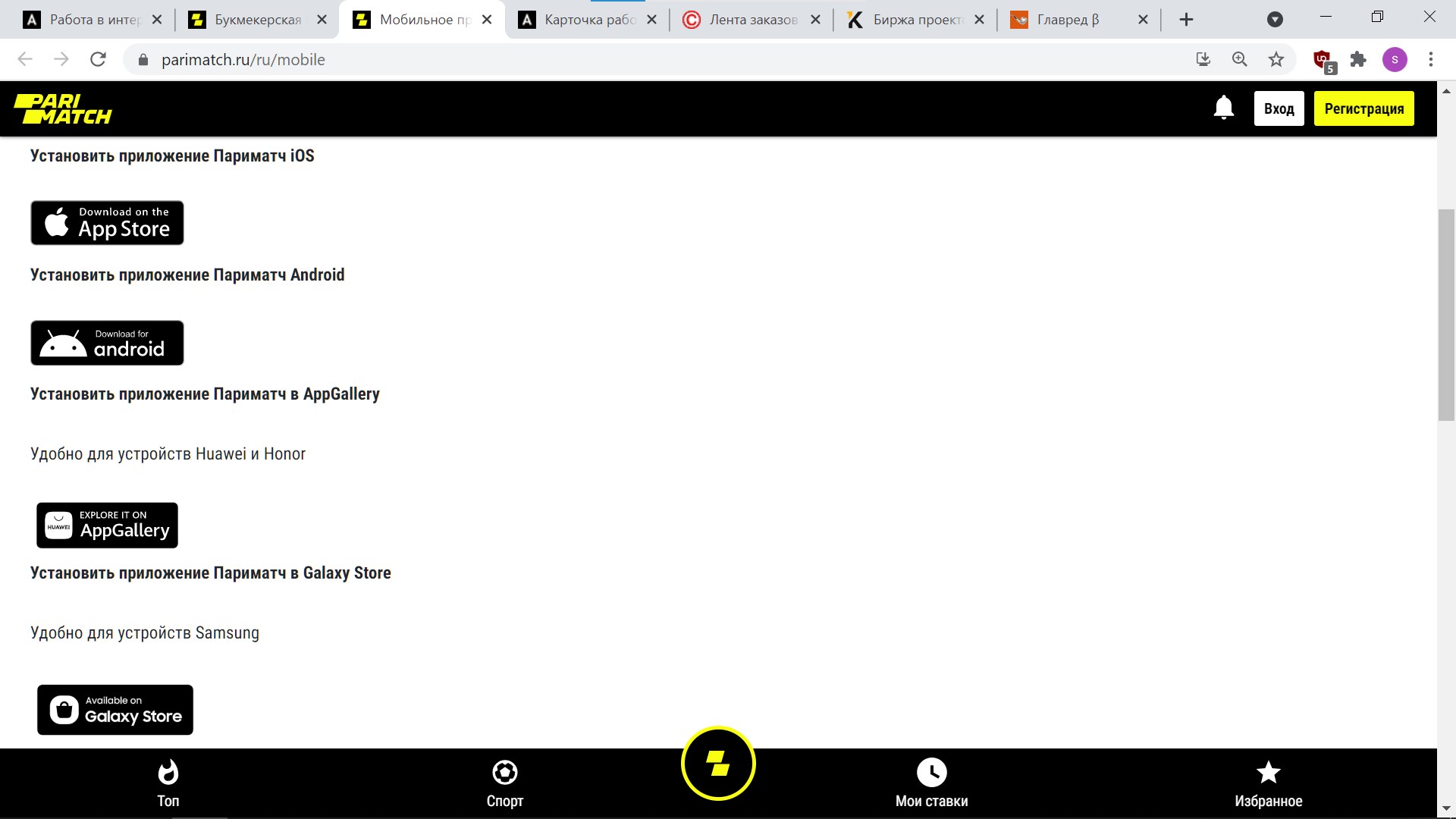Close the Главред β tab
1456x819 pixels.
click(x=1143, y=20)
